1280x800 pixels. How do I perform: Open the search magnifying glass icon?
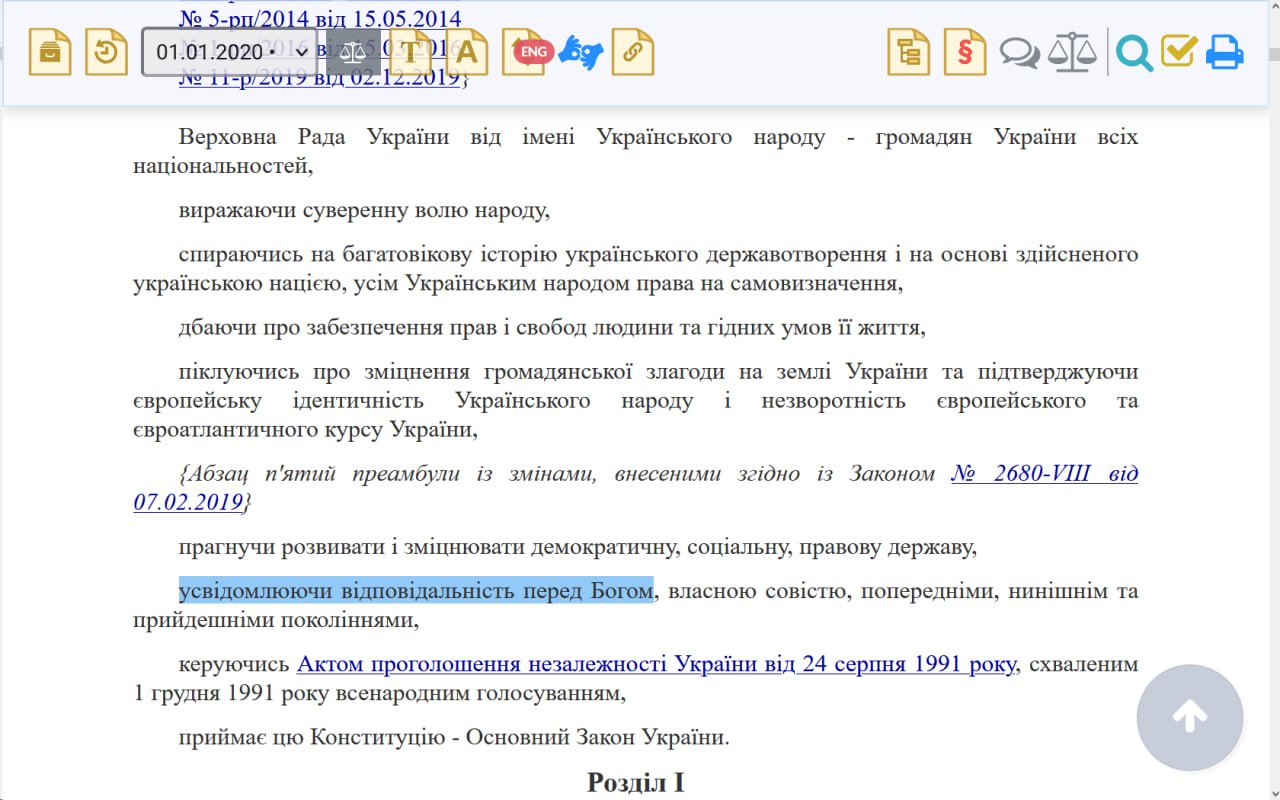pos(1134,52)
